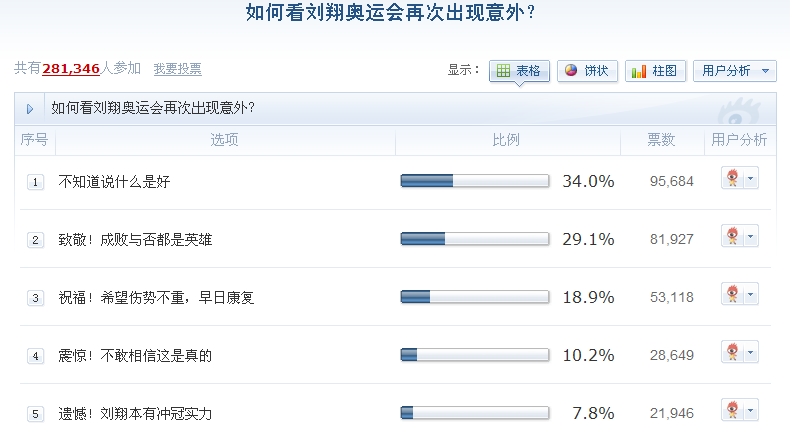
Task: Click the user analysis icon for option 3
Action: (733, 294)
